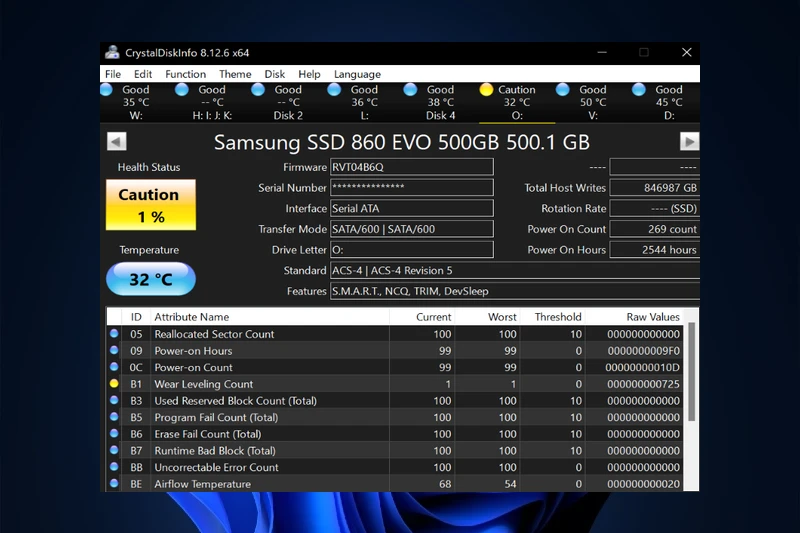Click raw value 000000000725
Viewport: 800px width, 533px height.
(x=643, y=384)
